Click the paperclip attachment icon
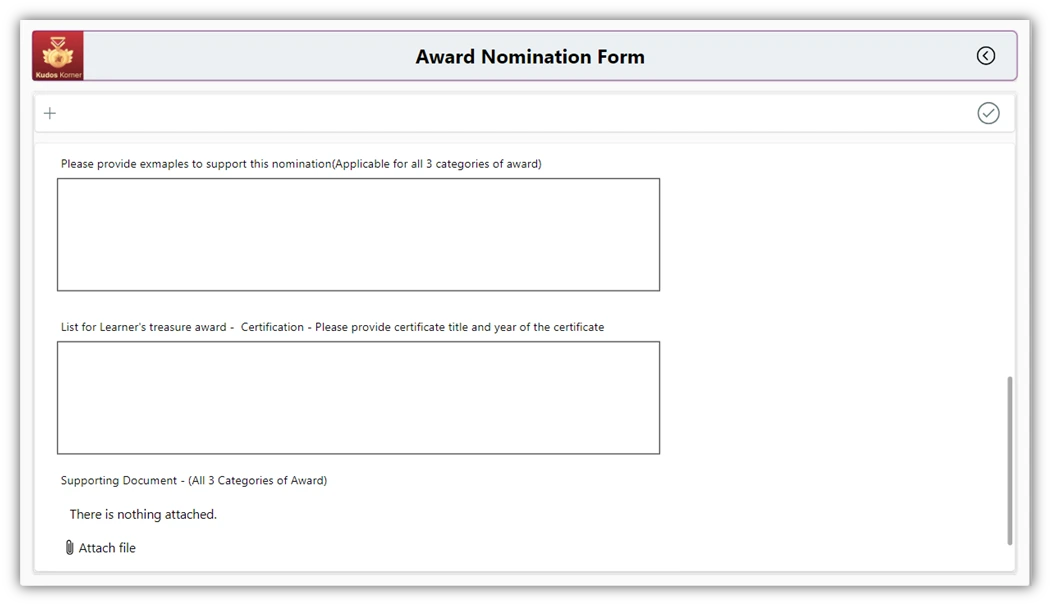Screen dimensions: 1052x606 (x=69, y=548)
